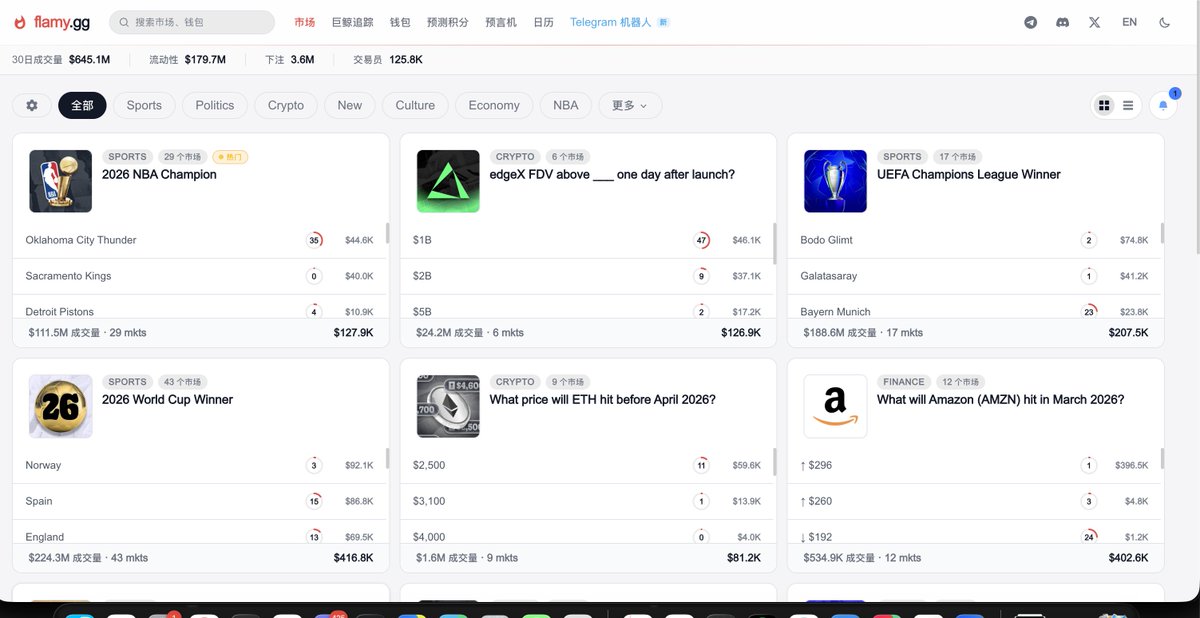Click the 热门 hot badge on NBA card
Viewport: 1200px width, 618px height.
click(230, 157)
